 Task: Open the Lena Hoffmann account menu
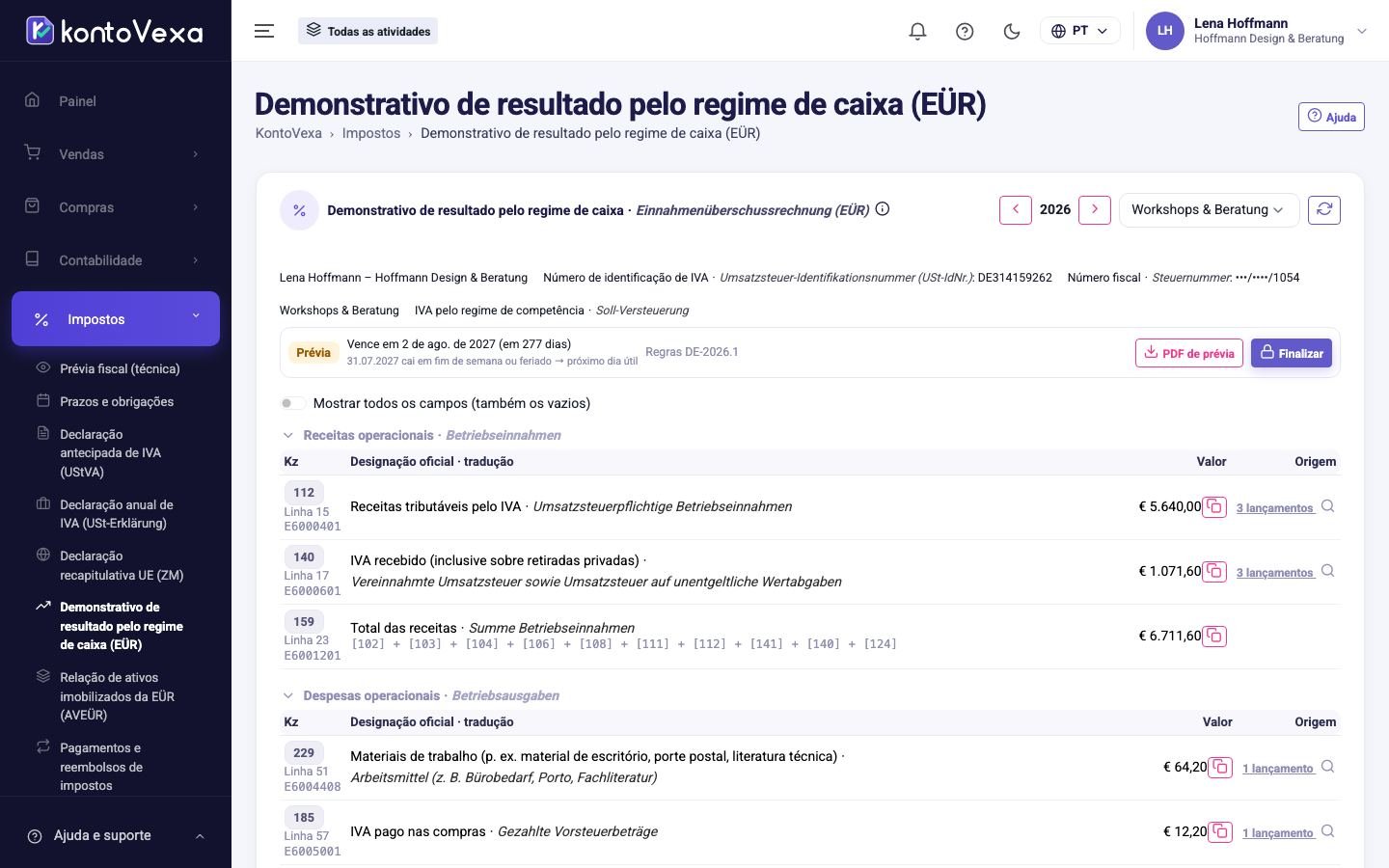1257,31
